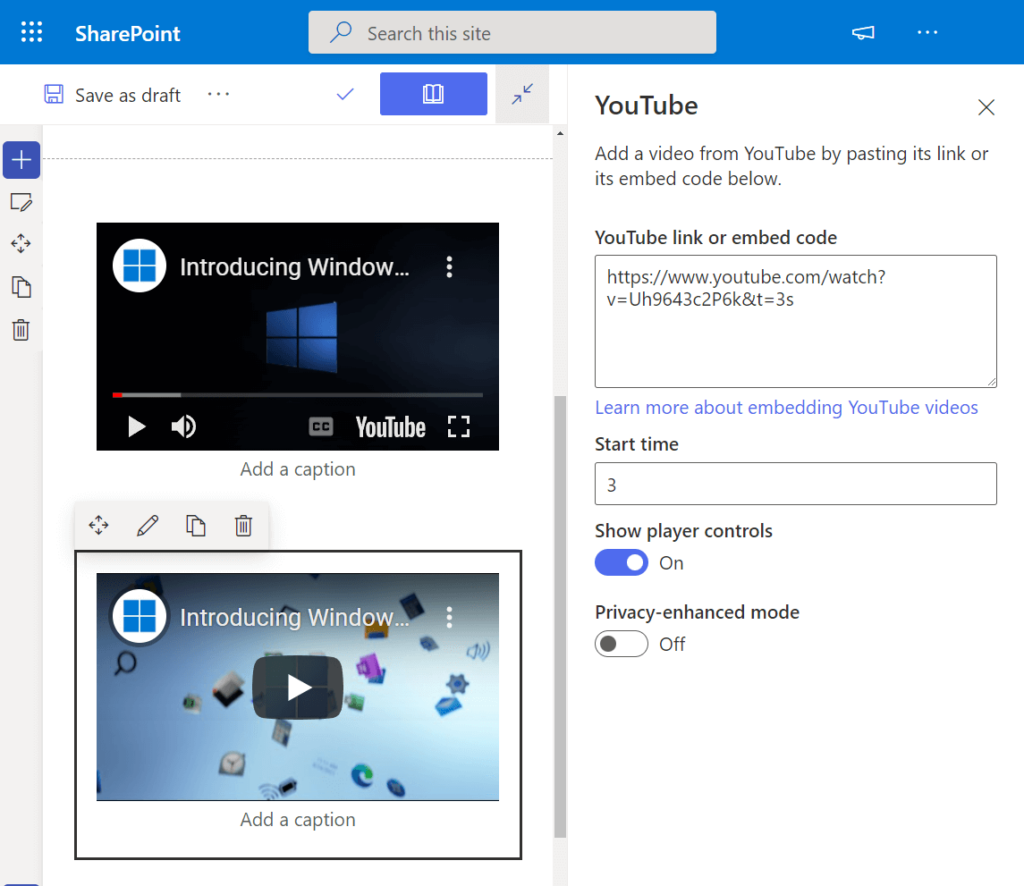
Task: Open the first video in fullscreen
Action: [x=458, y=427]
